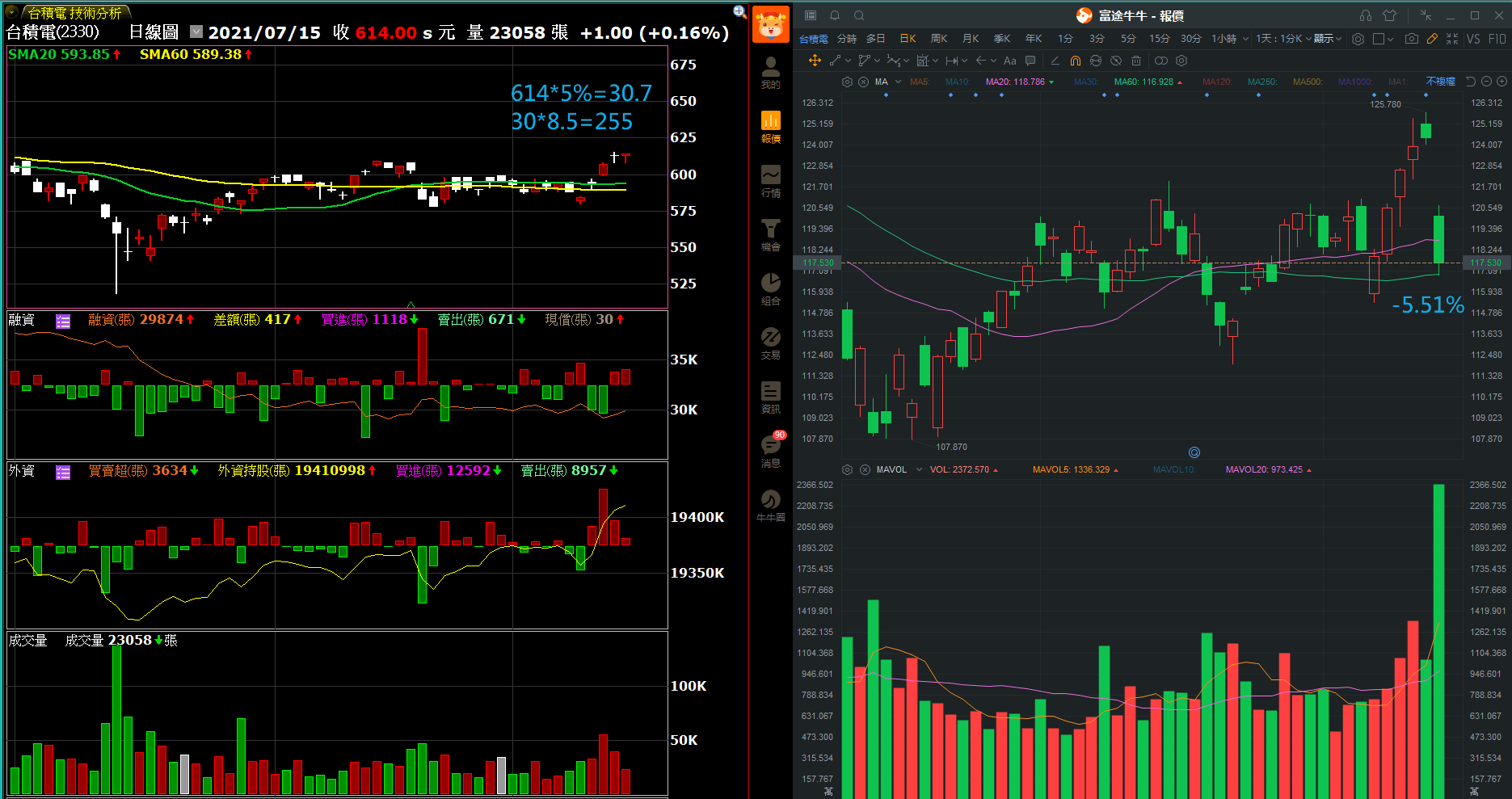Open 交易 in Futu sidebar
This screenshot has width=1512, height=799.
[x=771, y=343]
